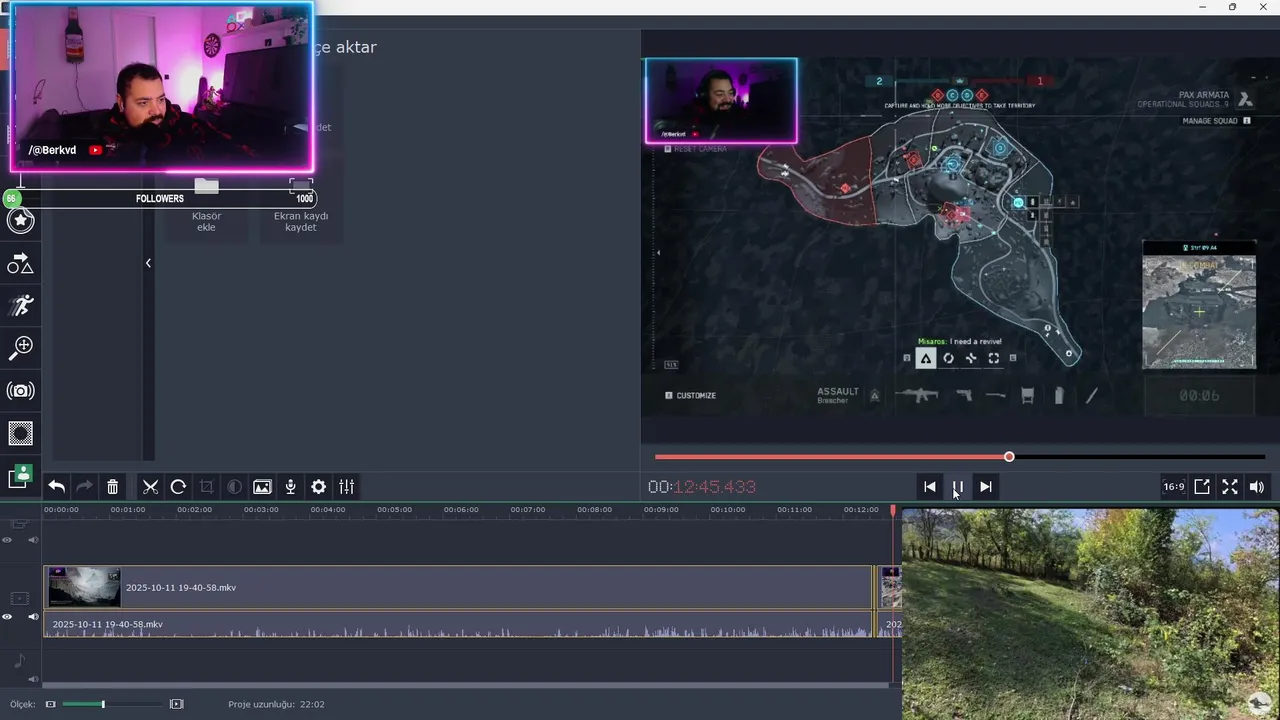Click the timeline horizontal scrollbar
Viewport: 1280px width, 720px height.
click(465, 686)
